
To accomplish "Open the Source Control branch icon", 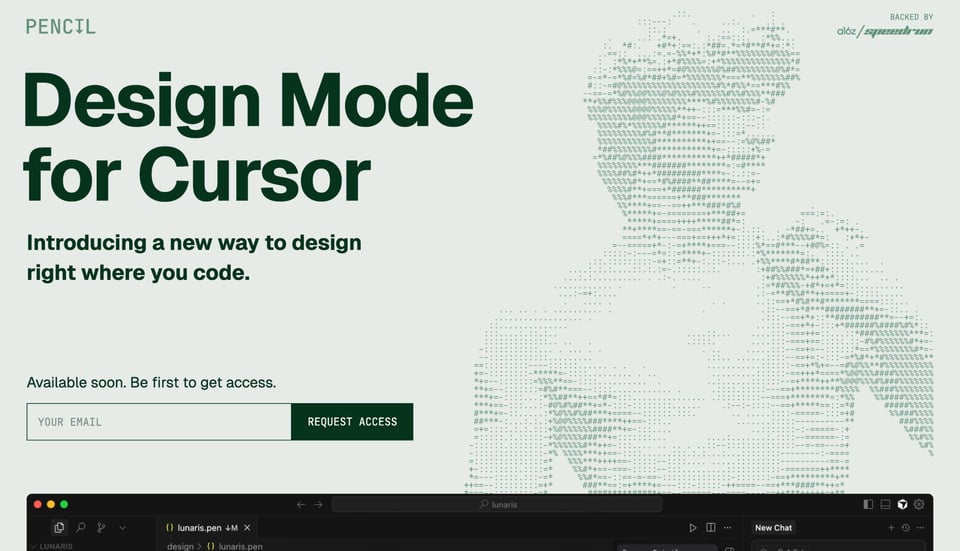I will coord(101,527).
